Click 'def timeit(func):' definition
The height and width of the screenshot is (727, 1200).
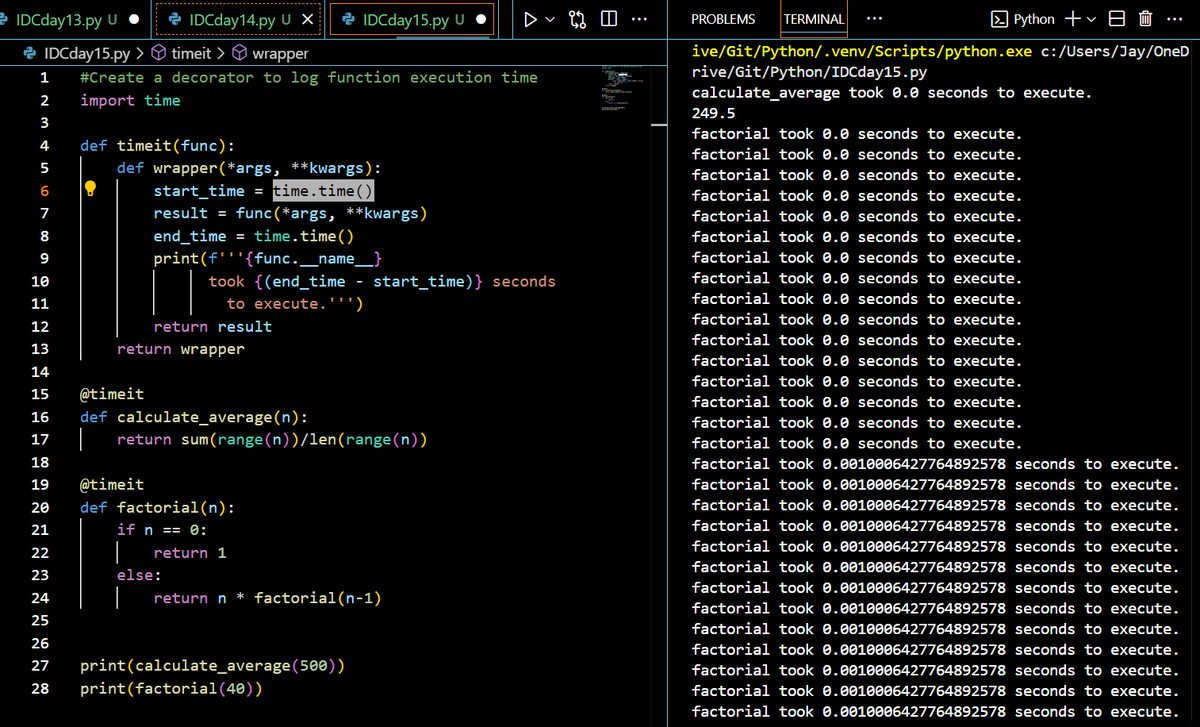pyautogui.click(x=158, y=145)
